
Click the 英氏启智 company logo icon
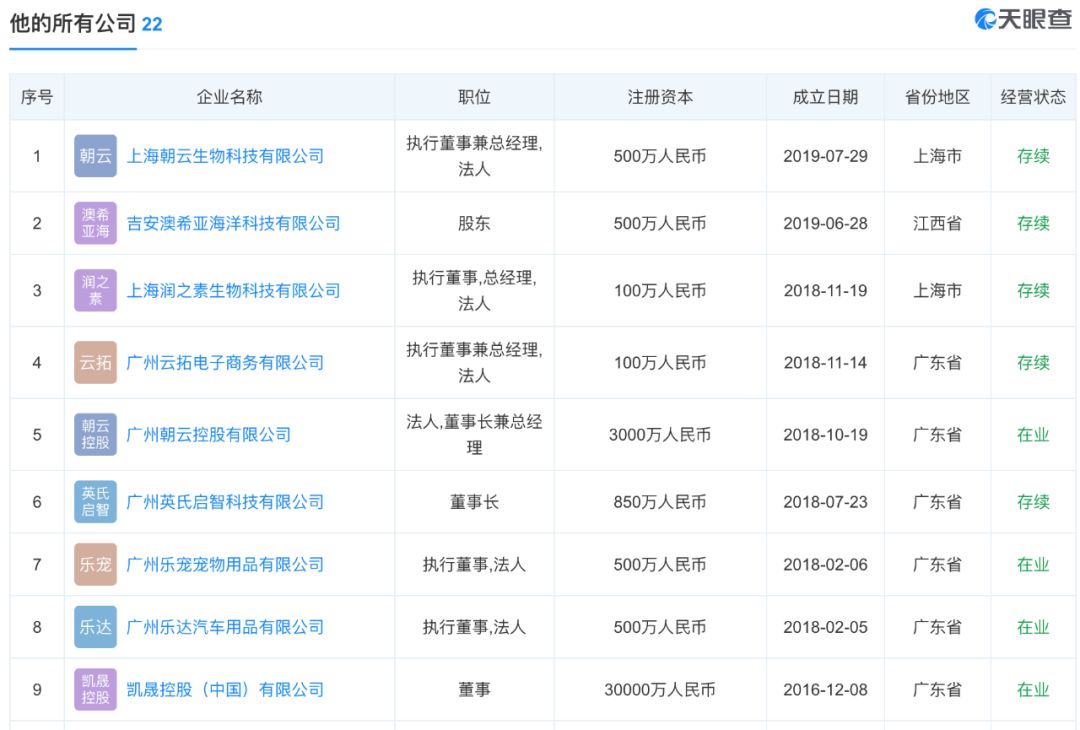tap(96, 502)
